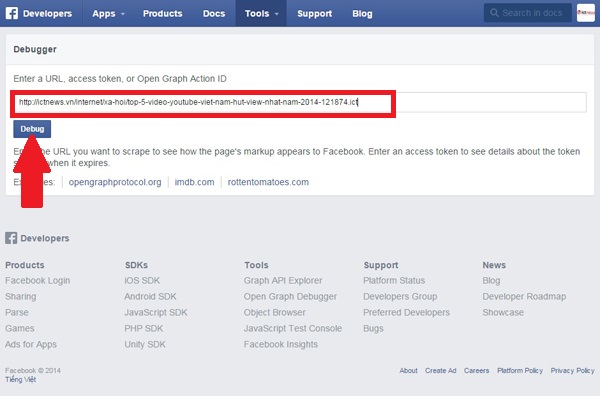Image resolution: width=600 pixels, height=396 pixels.
Task: Open Developer Roadmap footer link
Action: [x=524, y=297]
